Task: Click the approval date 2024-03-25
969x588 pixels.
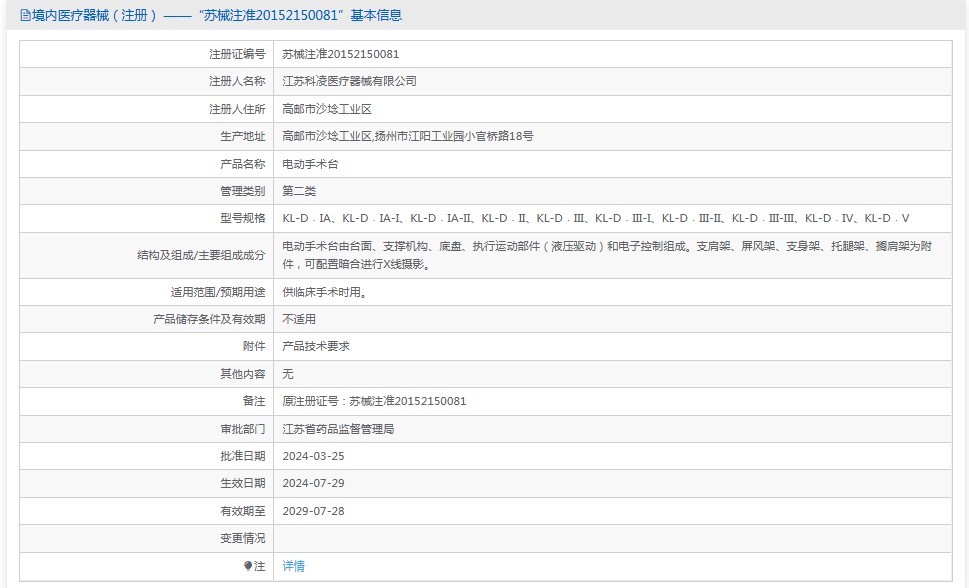Action: pos(313,456)
